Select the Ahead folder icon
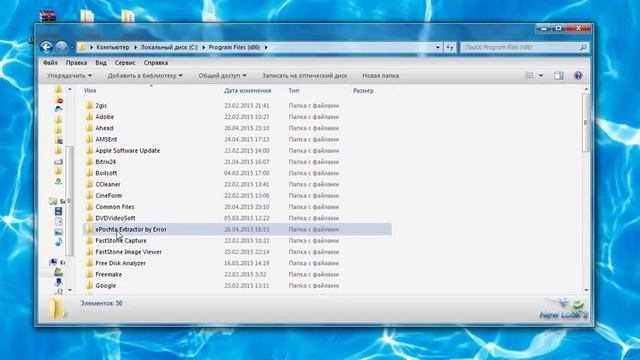 [x=89, y=128]
